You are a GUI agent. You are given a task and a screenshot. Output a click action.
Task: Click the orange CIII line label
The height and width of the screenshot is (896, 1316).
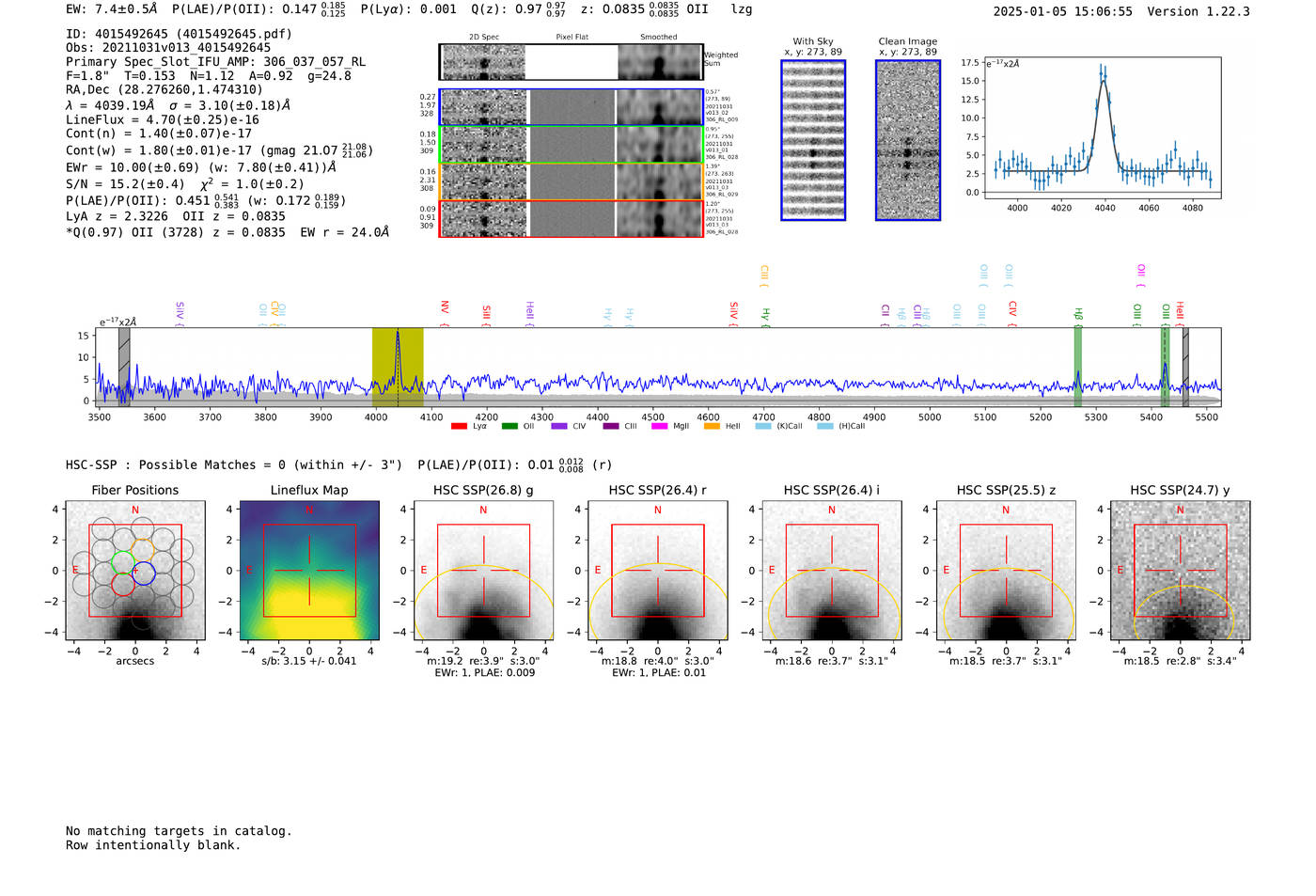point(764,275)
